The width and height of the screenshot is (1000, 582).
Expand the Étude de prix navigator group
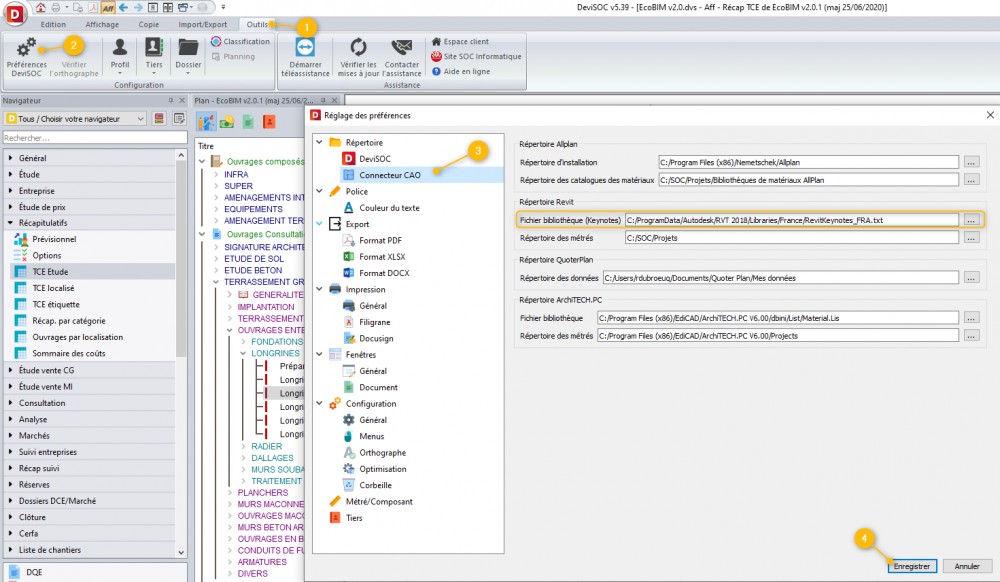(10, 207)
